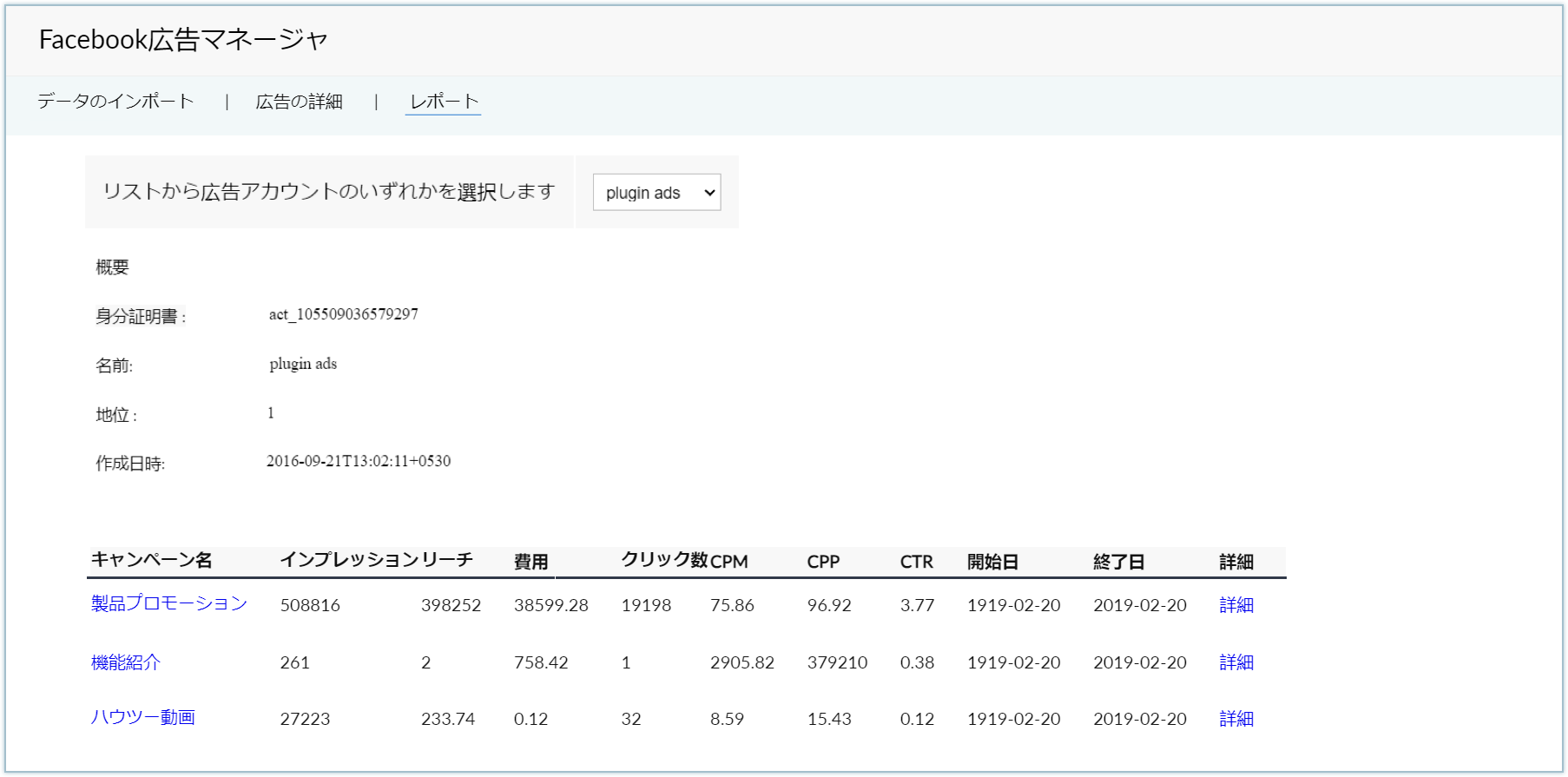The image size is (1568, 777).
Task: Select account ID act_105509036579297
Action: click(344, 314)
